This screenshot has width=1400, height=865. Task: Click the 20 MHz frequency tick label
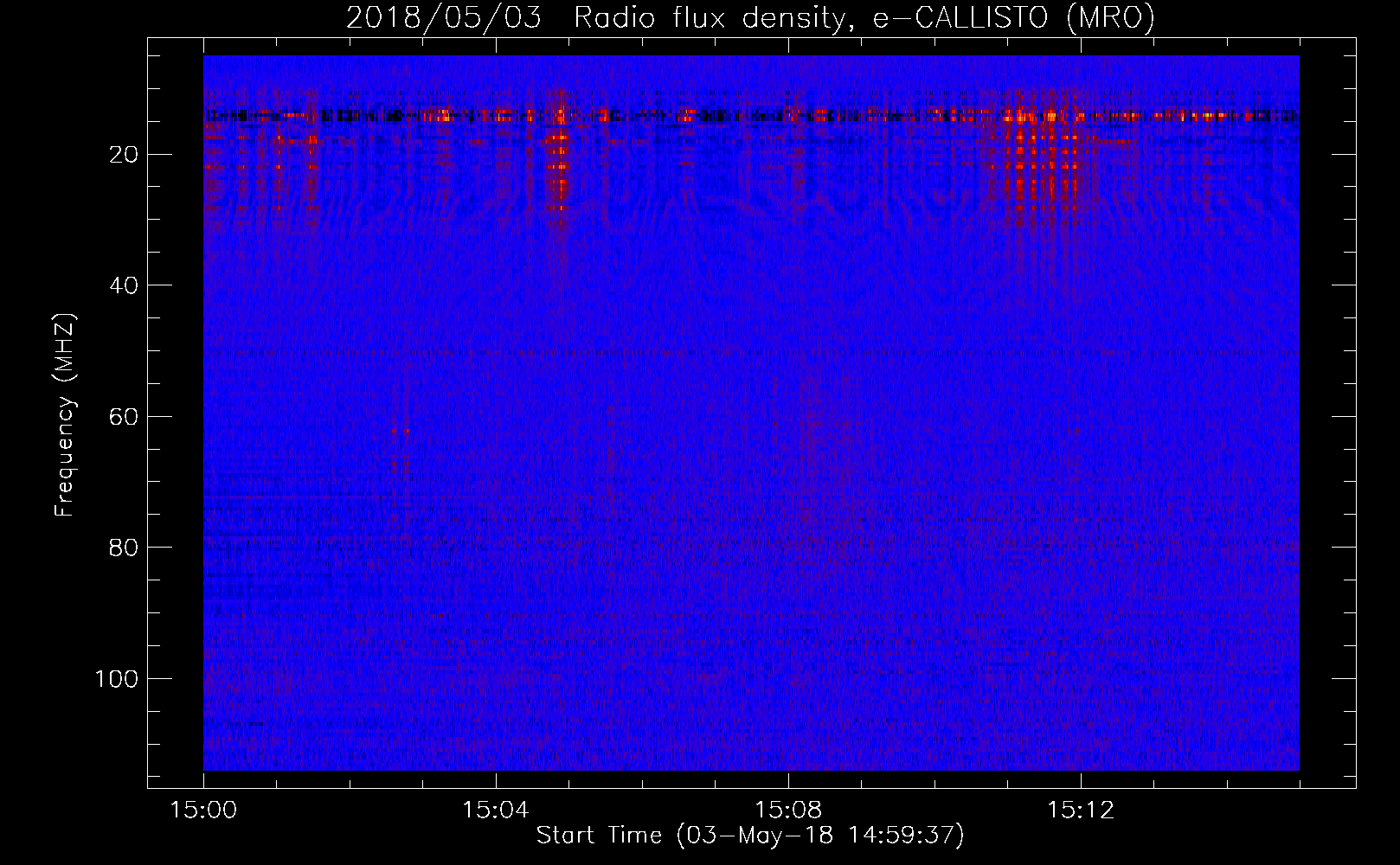[x=124, y=155]
